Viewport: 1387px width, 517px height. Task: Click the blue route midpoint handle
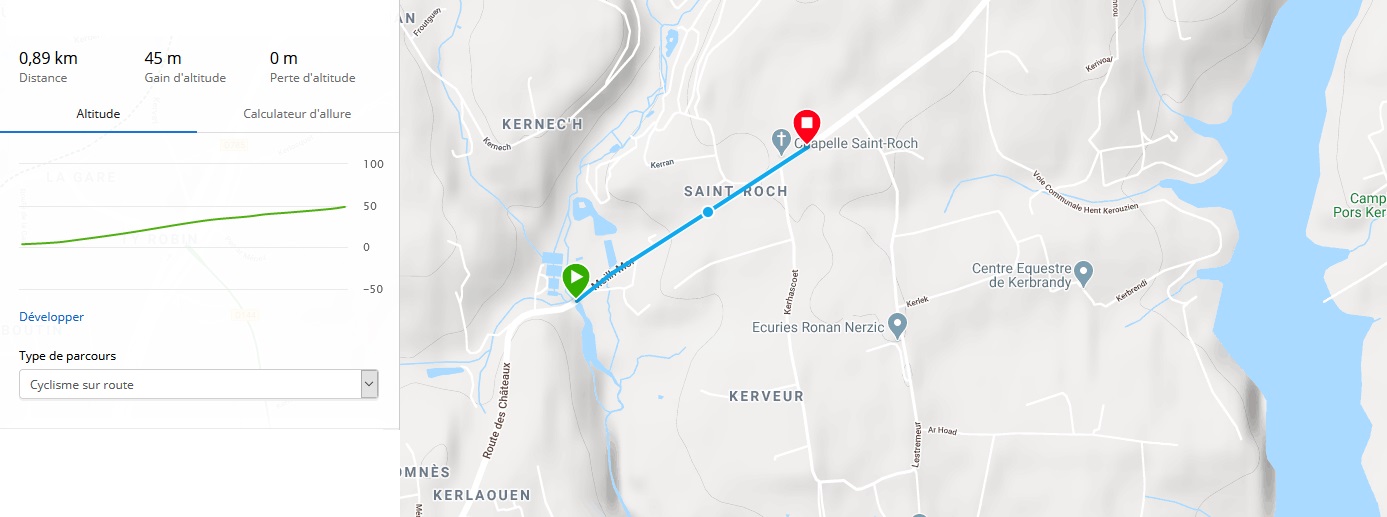(x=708, y=211)
